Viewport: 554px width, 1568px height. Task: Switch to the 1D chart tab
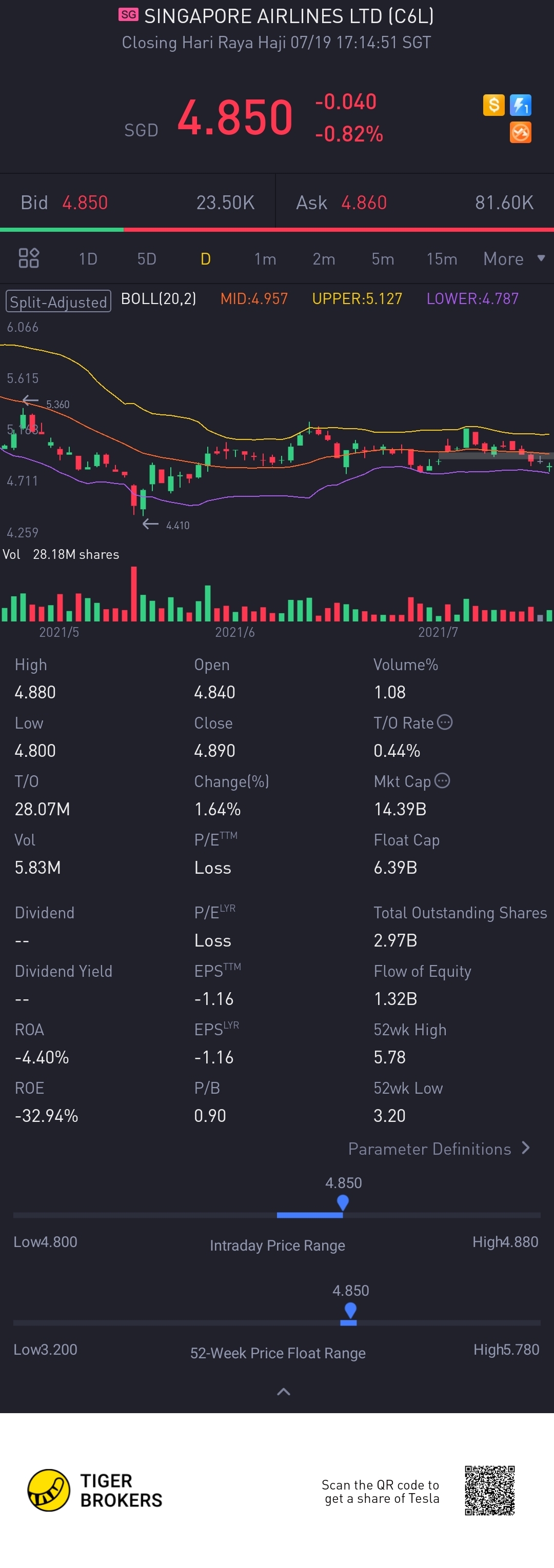[88, 259]
